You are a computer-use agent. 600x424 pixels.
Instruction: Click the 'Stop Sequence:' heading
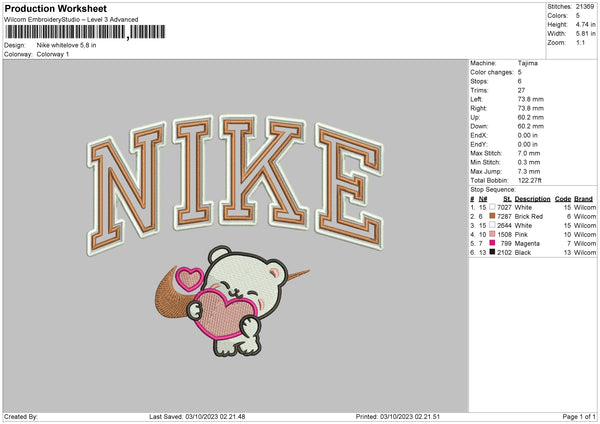[493, 189]
